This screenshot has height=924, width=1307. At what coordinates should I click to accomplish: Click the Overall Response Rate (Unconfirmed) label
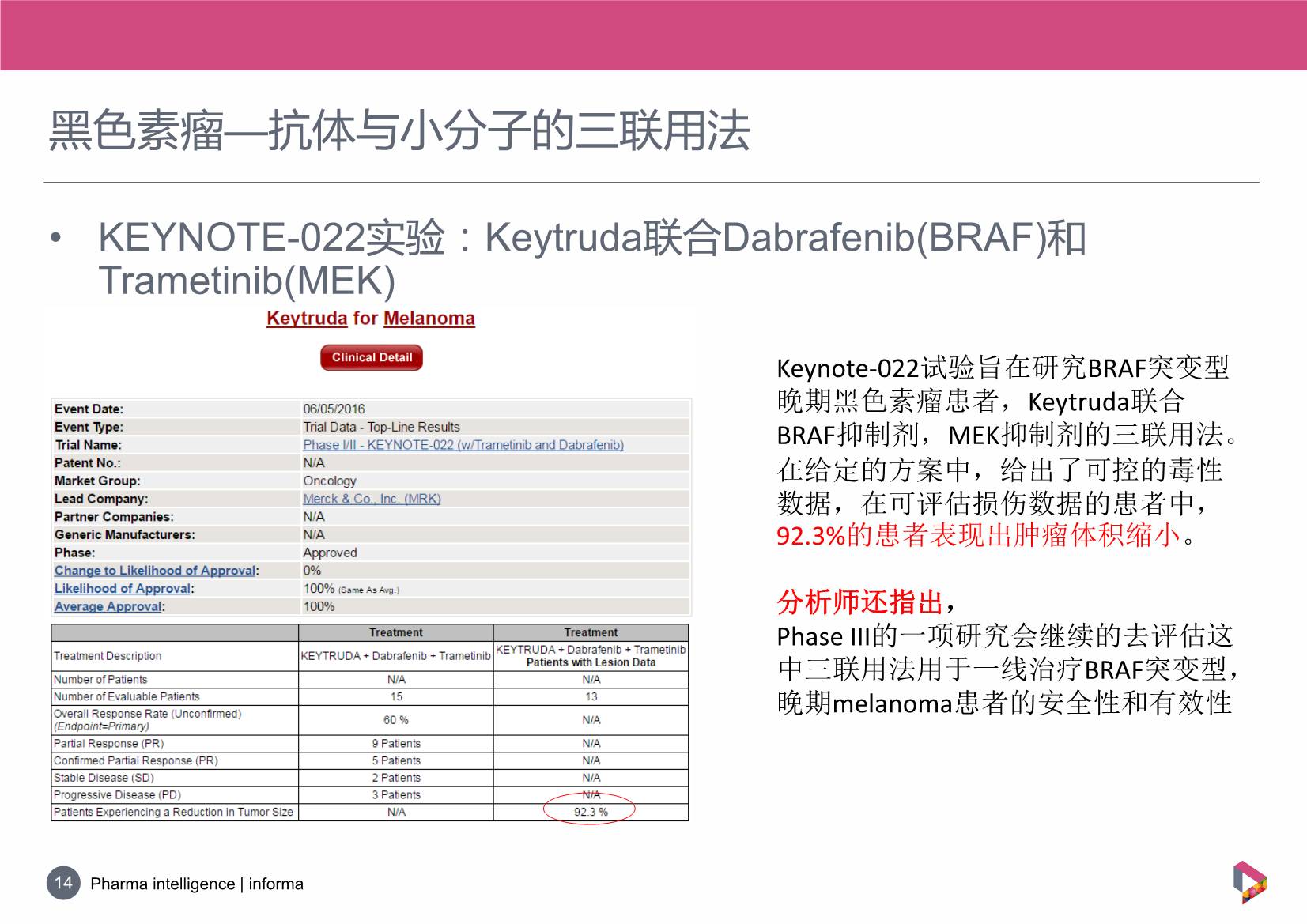coord(147,714)
